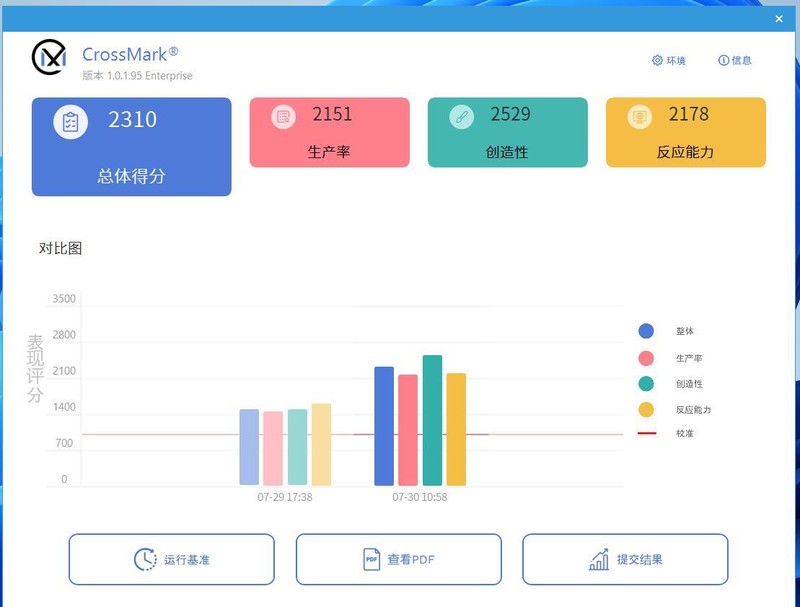Click the document icon on 生产率 card
The image size is (800, 607).
tap(283, 116)
